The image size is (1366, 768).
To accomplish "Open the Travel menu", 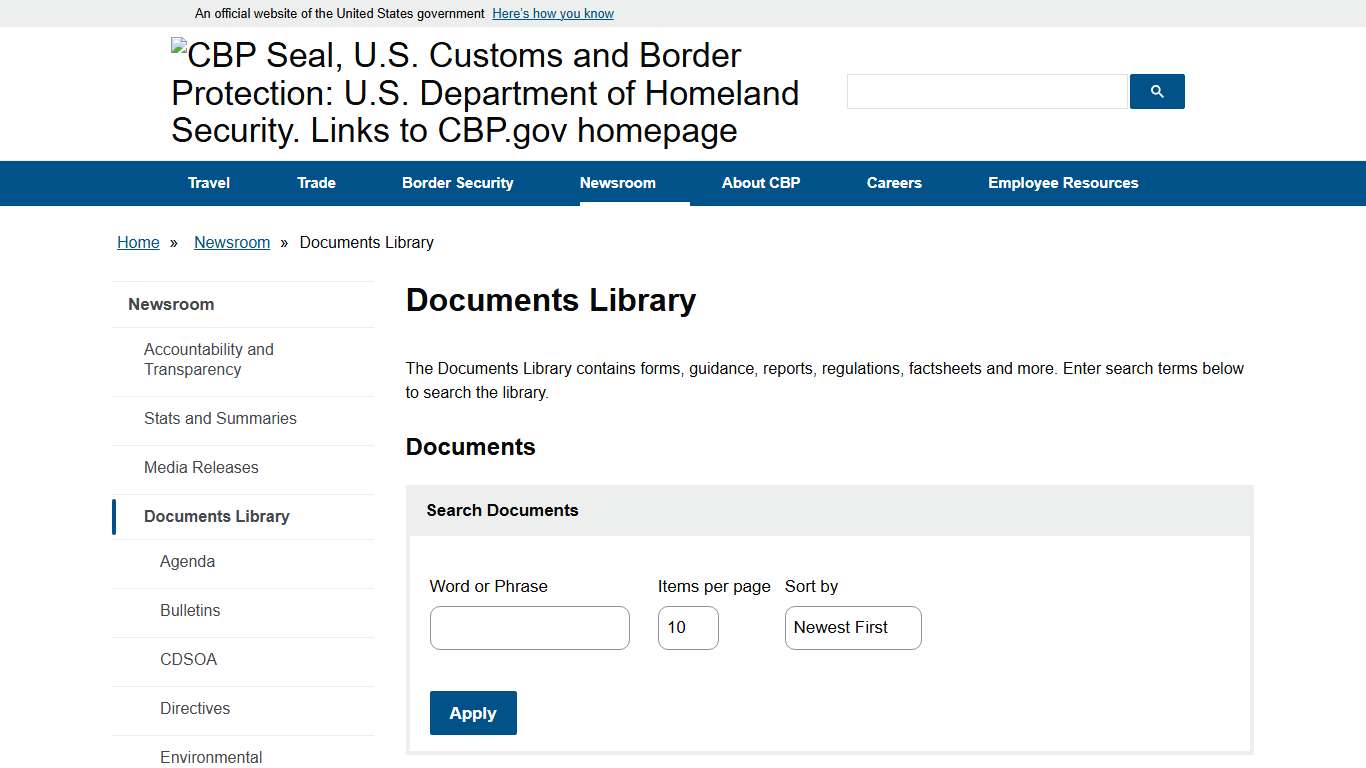I will pos(208,183).
